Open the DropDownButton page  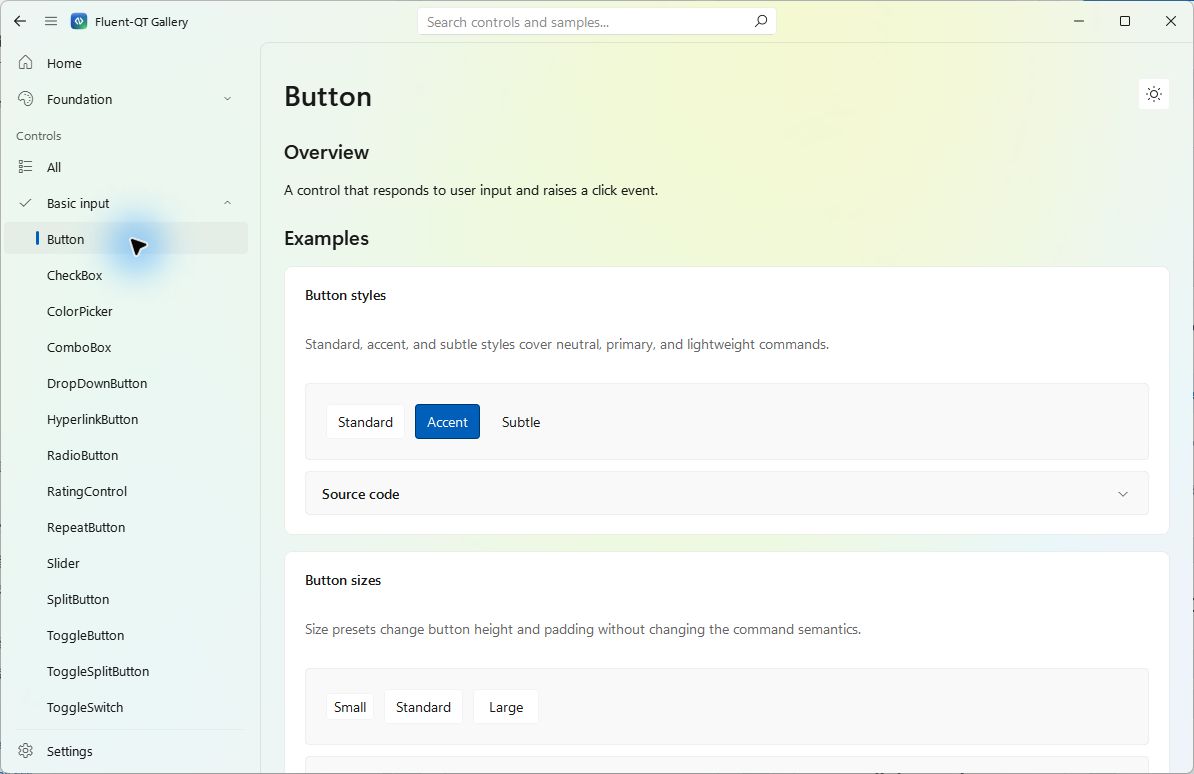tap(97, 383)
